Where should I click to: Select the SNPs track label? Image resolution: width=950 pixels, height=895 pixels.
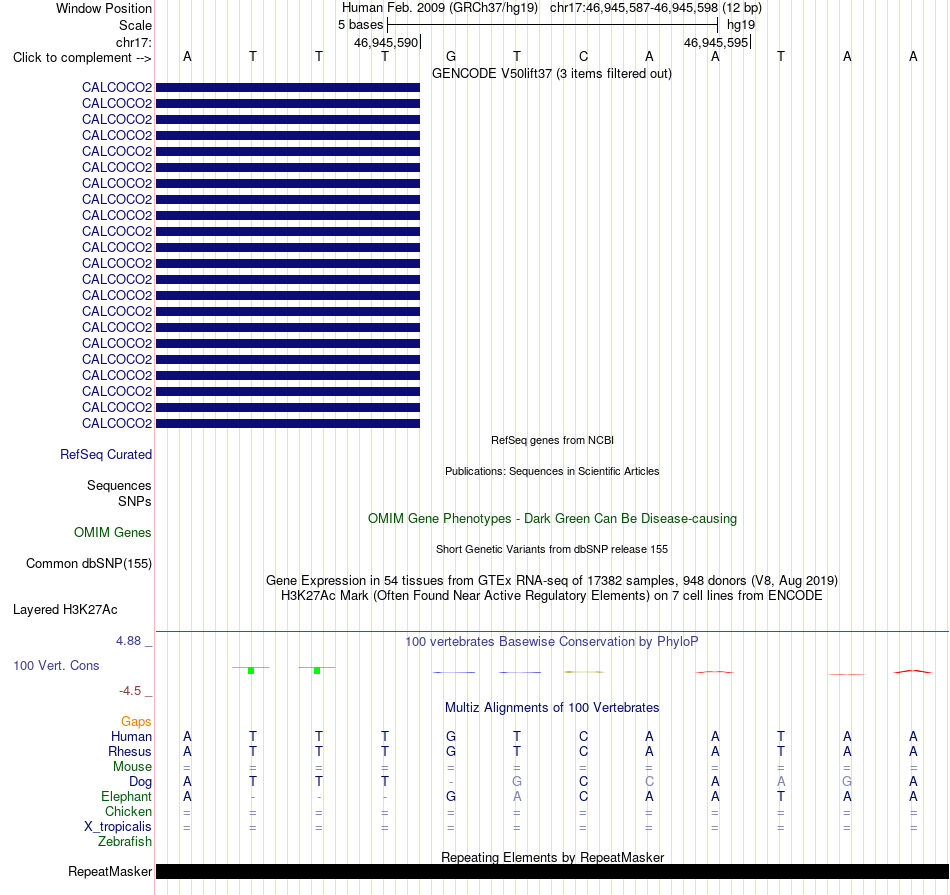point(135,502)
